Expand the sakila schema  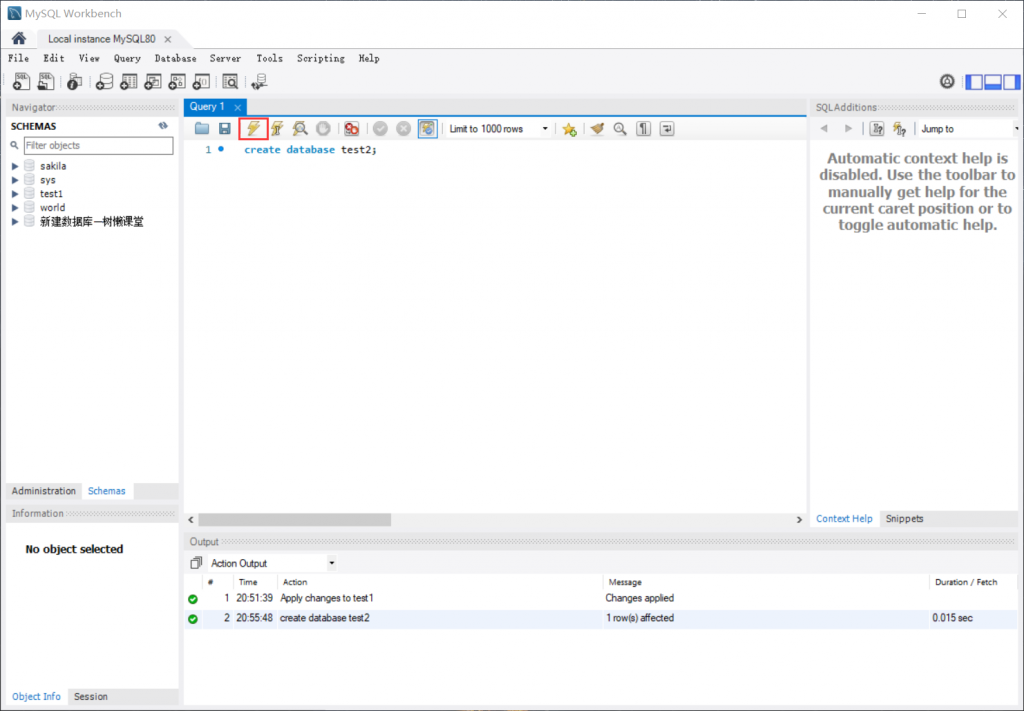pyautogui.click(x=15, y=166)
